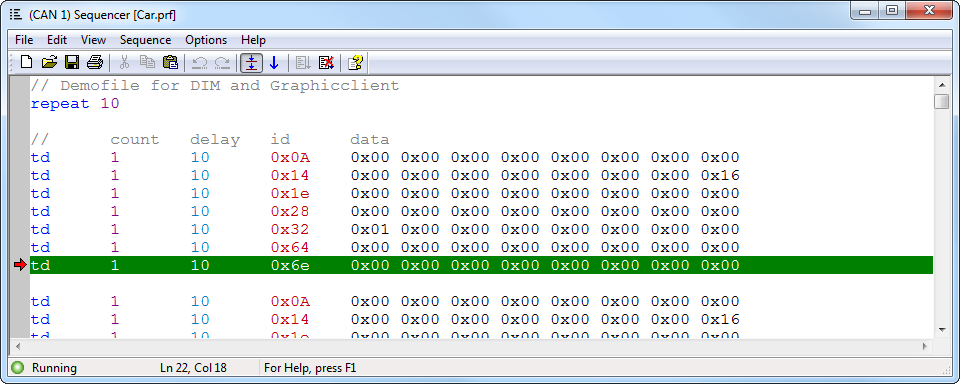Open the Sequence menu
Viewport: 960px width, 384px height.
[145, 40]
